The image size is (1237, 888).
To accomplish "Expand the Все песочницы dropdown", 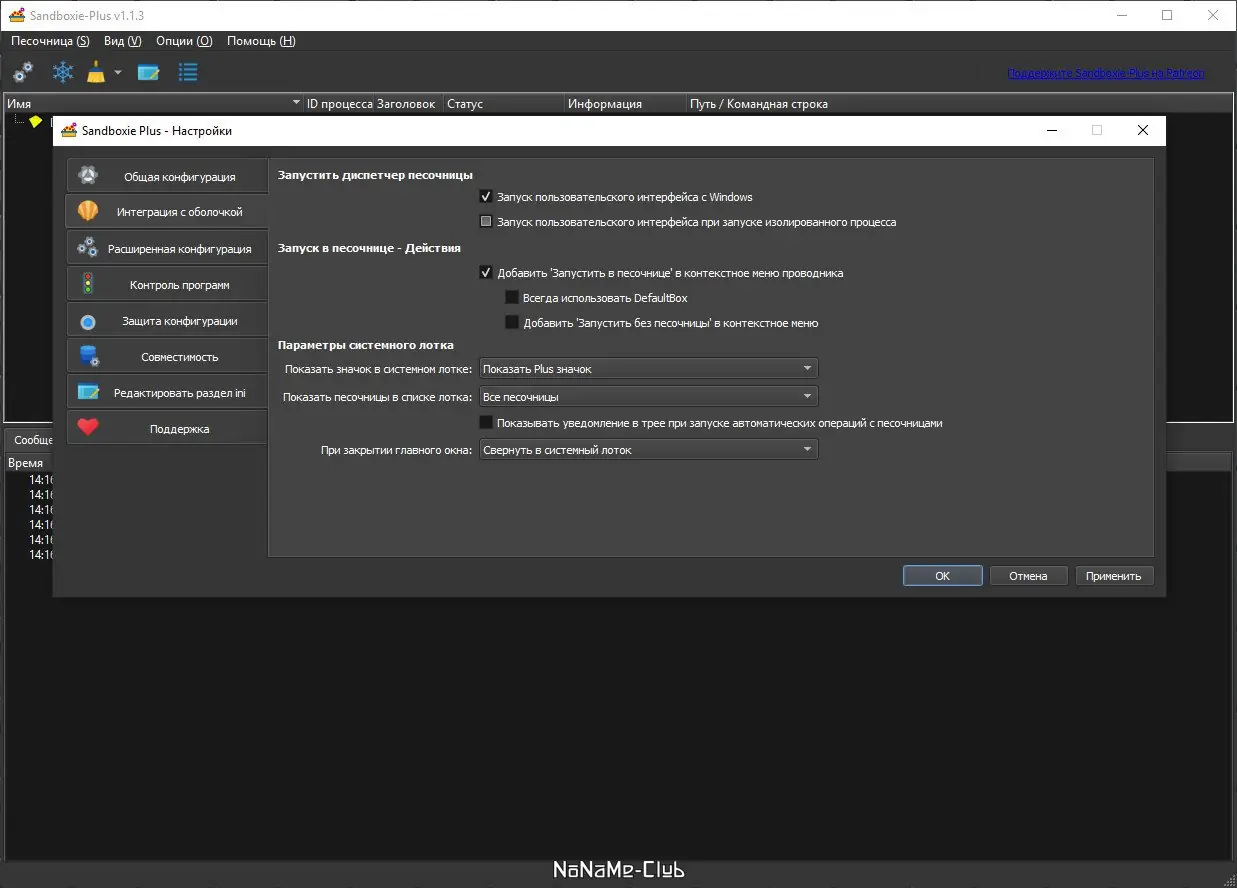I will [648, 396].
